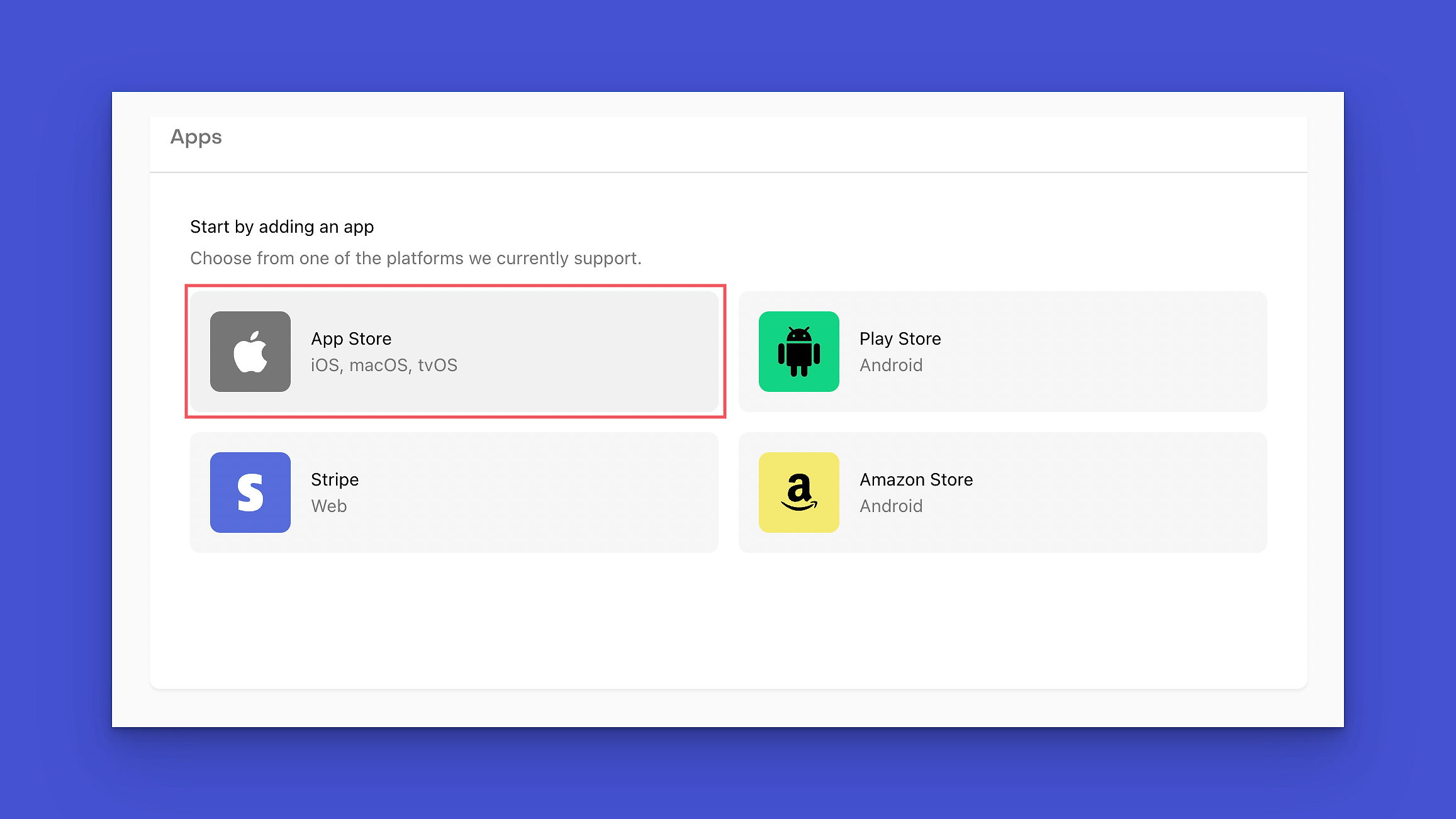Screen dimensions: 1456x819
Task: Click 'Android' subtitle under Play Store
Action: tap(891, 365)
